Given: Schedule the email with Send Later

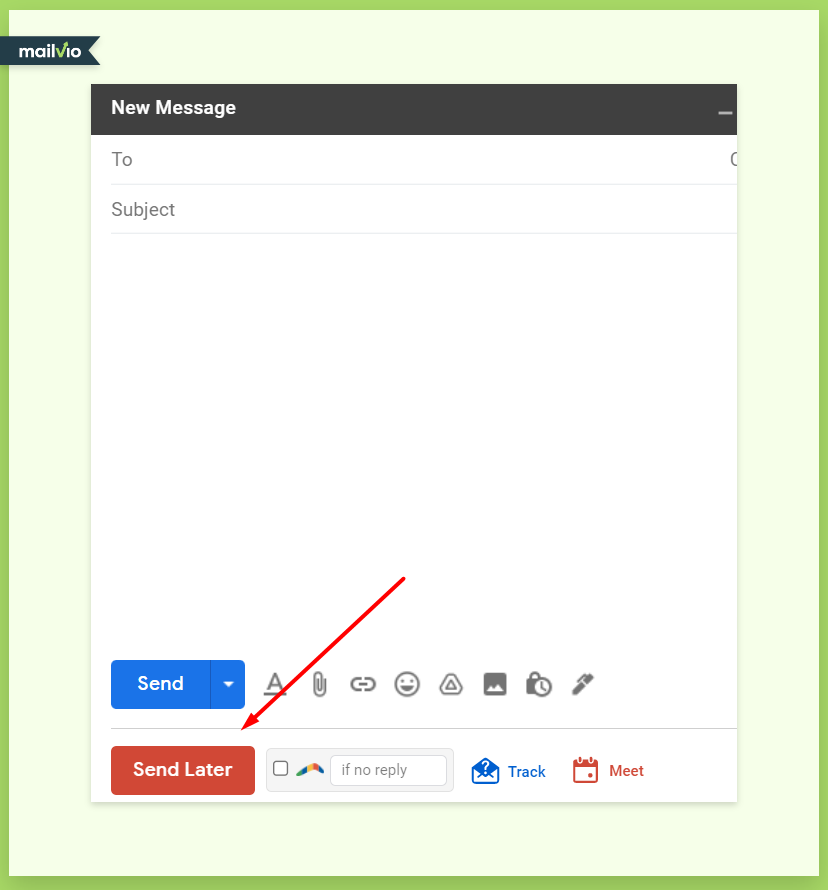Looking at the screenshot, I should point(182,770).
